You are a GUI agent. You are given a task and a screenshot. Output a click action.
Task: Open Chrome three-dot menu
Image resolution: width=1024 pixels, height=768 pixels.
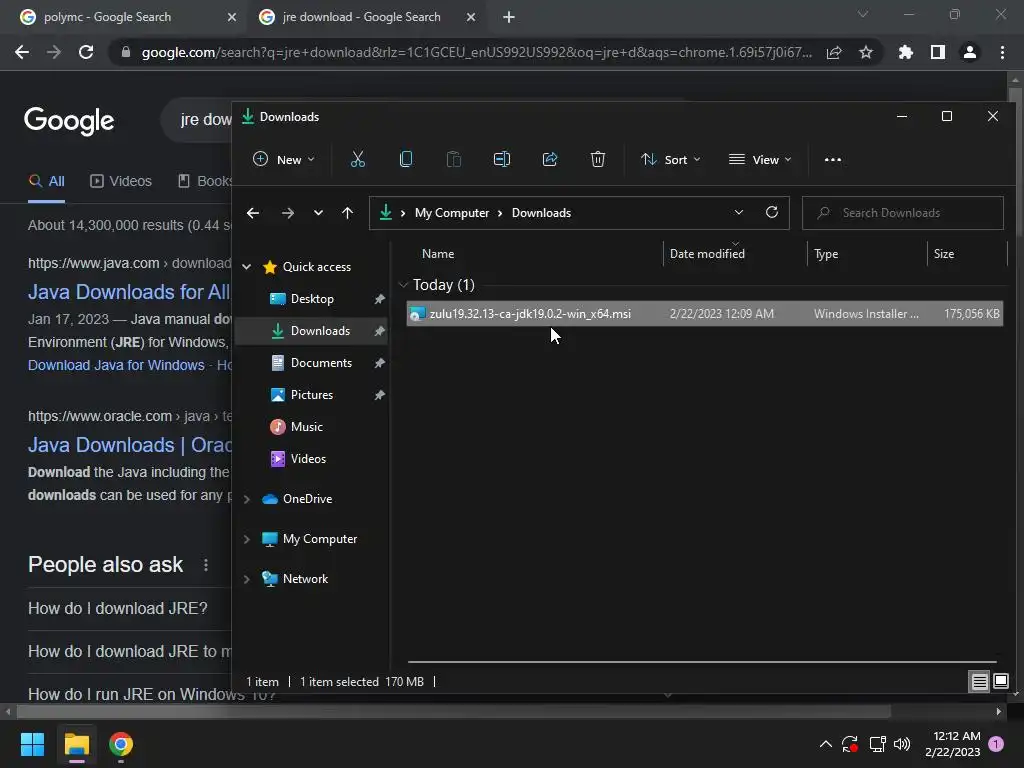click(x=1002, y=52)
